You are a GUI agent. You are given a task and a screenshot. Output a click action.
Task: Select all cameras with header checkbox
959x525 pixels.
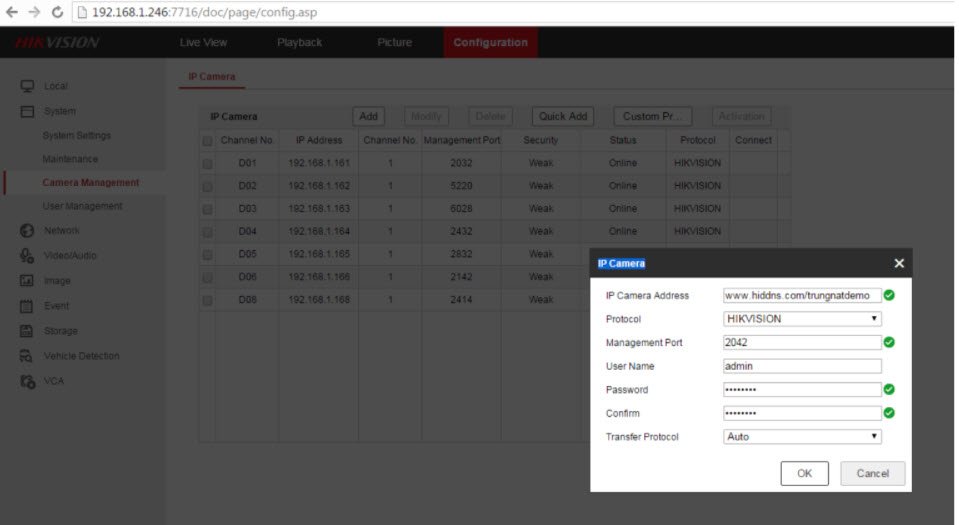click(208, 141)
